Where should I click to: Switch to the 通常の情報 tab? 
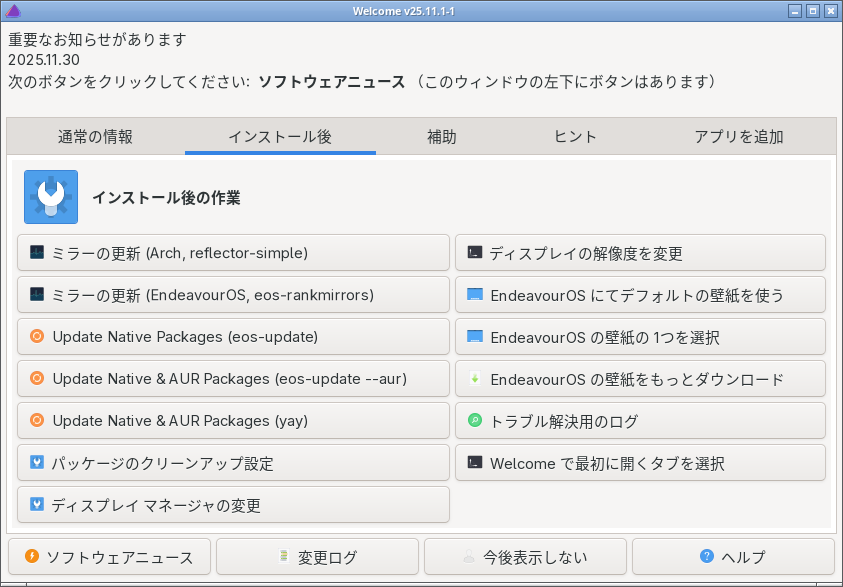click(96, 137)
